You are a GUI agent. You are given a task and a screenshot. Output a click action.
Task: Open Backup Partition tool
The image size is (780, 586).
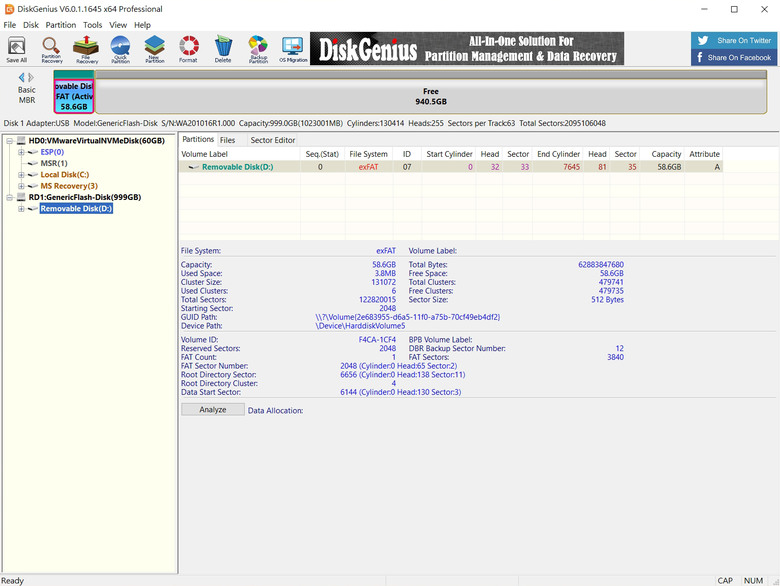(x=258, y=49)
